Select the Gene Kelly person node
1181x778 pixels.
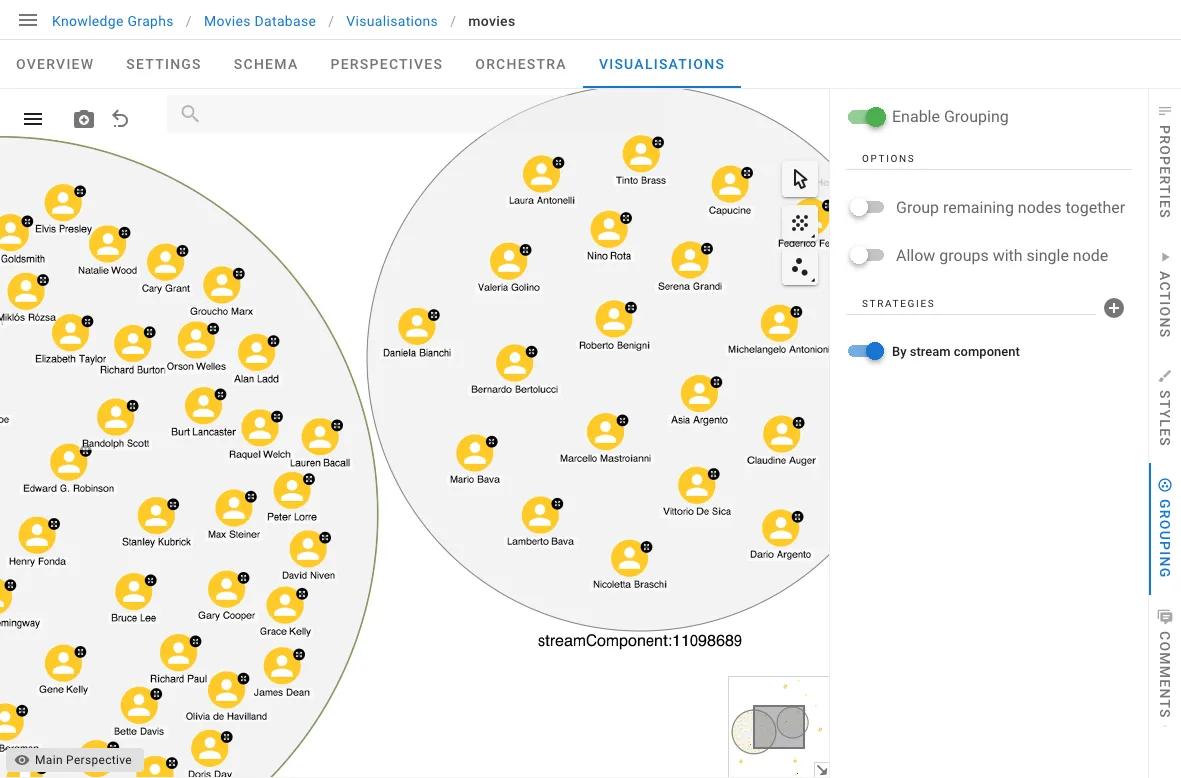coord(63,664)
